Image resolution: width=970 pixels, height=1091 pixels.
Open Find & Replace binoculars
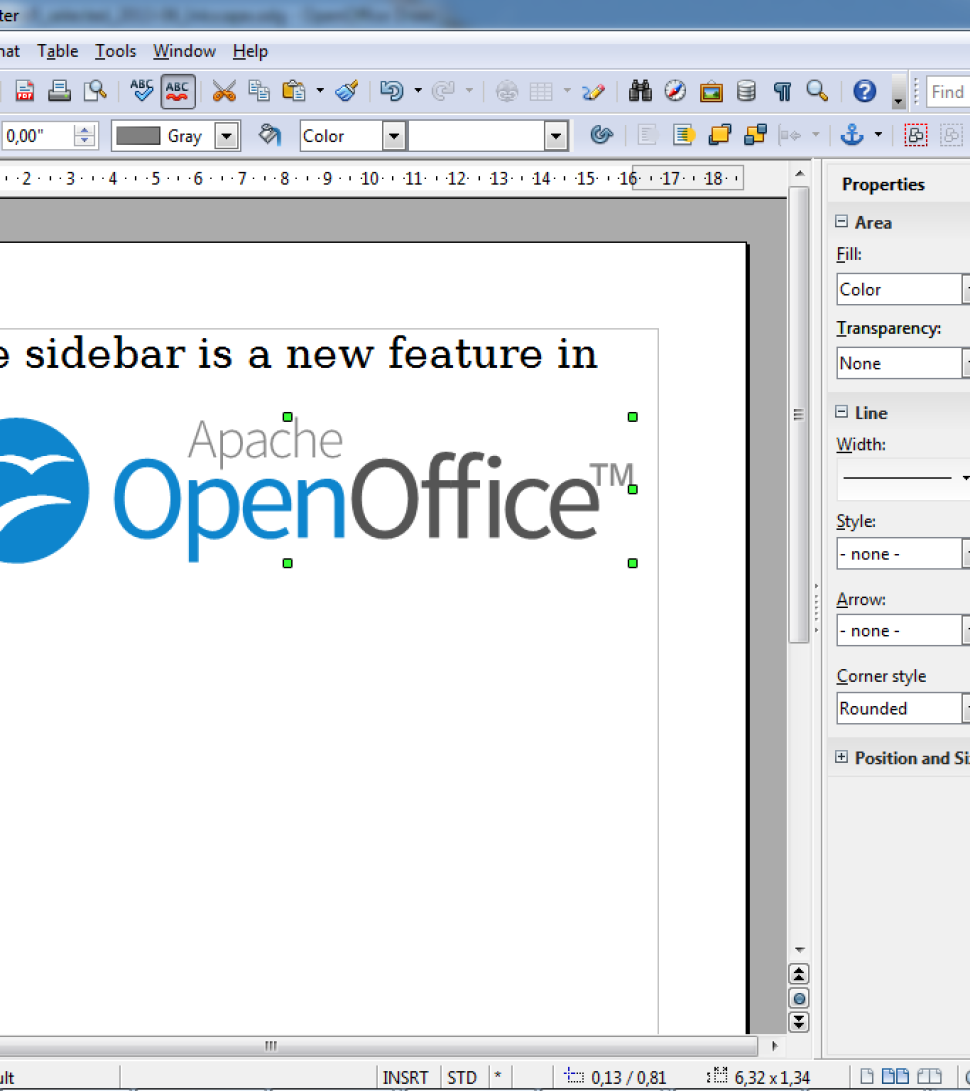click(x=639, y=91)
